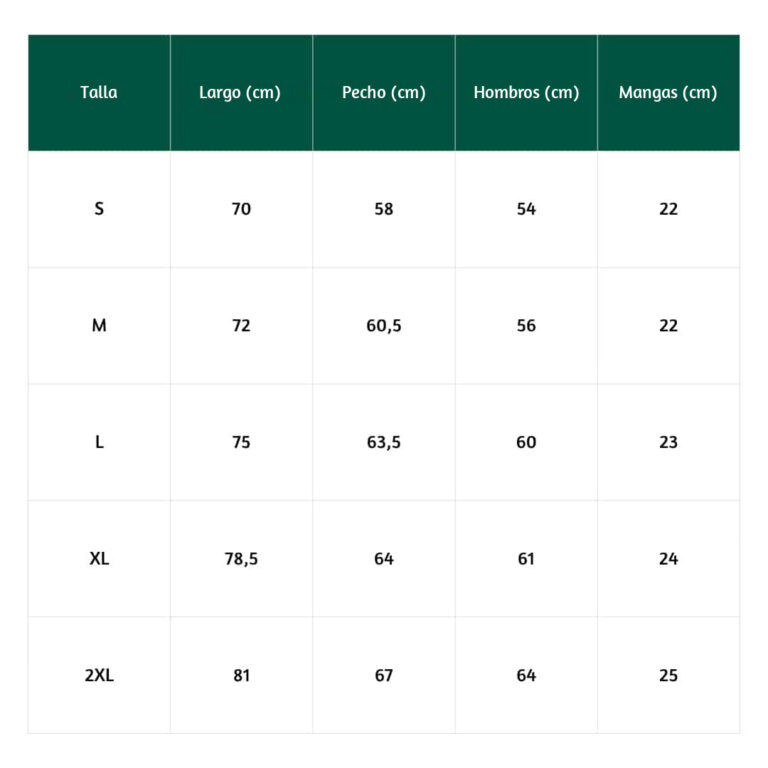
Task: Select the 25 sleeves value for 2XL
Action: tap(669, 675)
